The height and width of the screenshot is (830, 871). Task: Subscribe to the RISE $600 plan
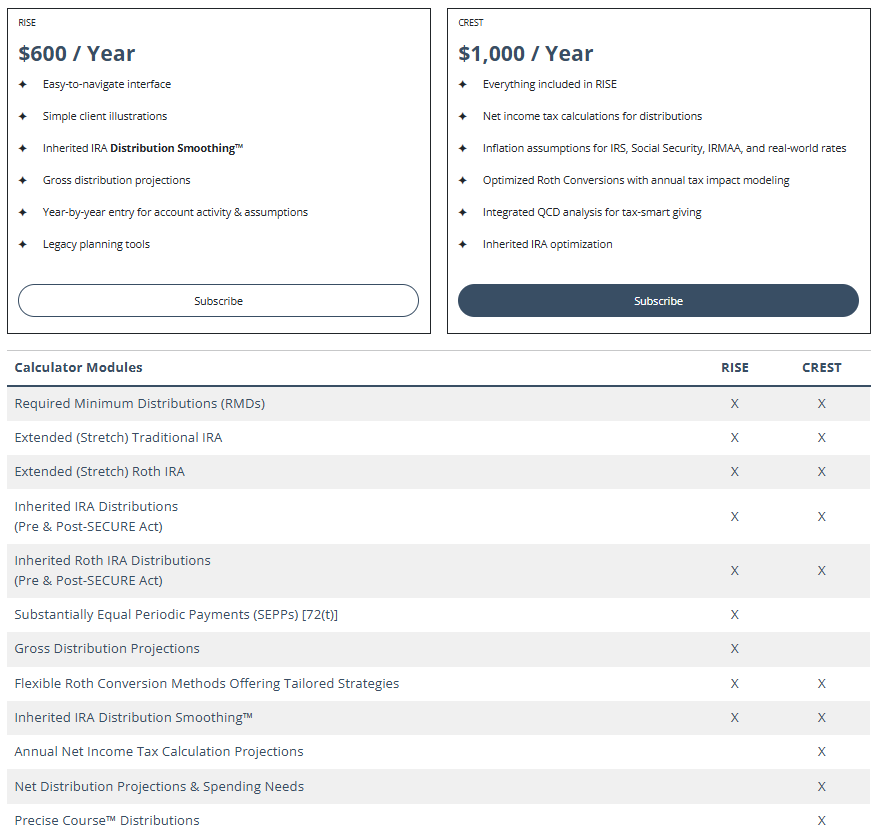click(x=218, y=301)
